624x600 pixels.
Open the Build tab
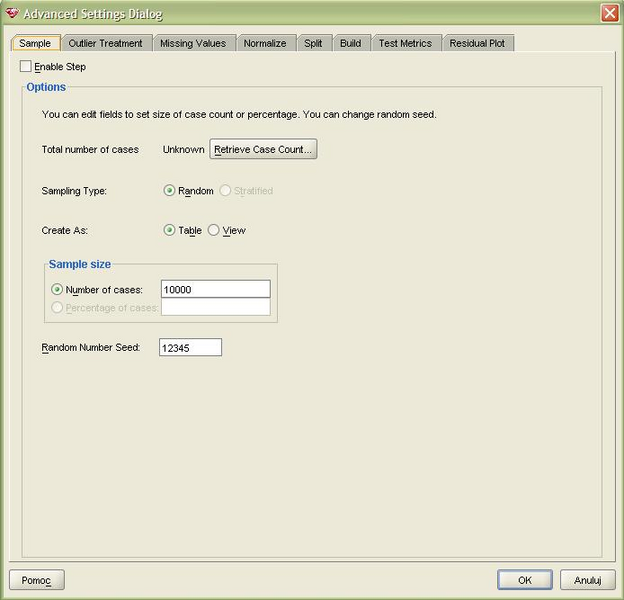[350, 43]
